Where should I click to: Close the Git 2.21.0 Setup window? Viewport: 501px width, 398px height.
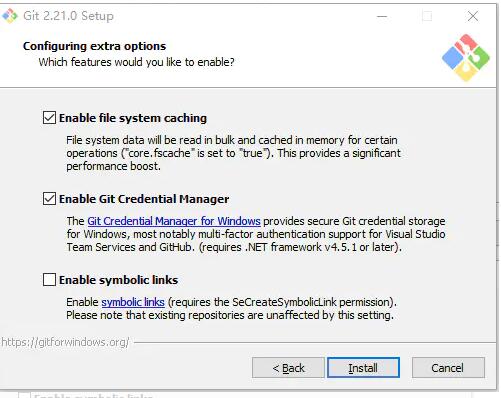tap(473, 16)
